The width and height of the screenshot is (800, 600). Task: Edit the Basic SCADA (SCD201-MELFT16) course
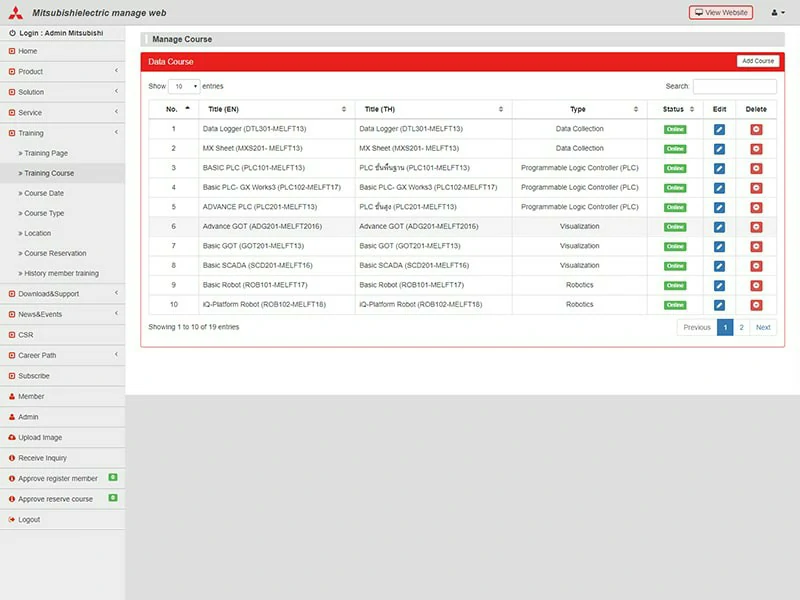click(x=719, y=266)
